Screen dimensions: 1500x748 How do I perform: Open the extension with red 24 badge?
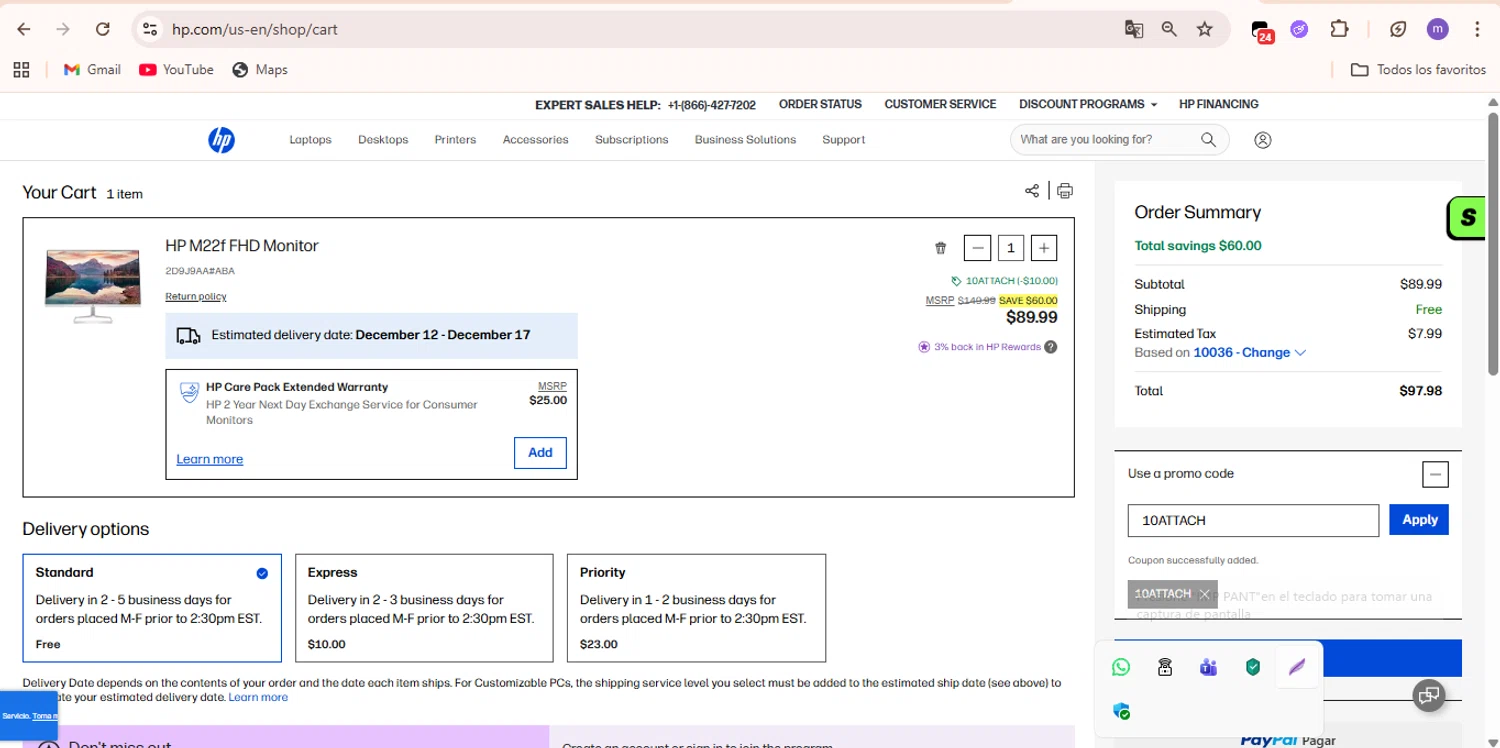[x=1262, y=31]
